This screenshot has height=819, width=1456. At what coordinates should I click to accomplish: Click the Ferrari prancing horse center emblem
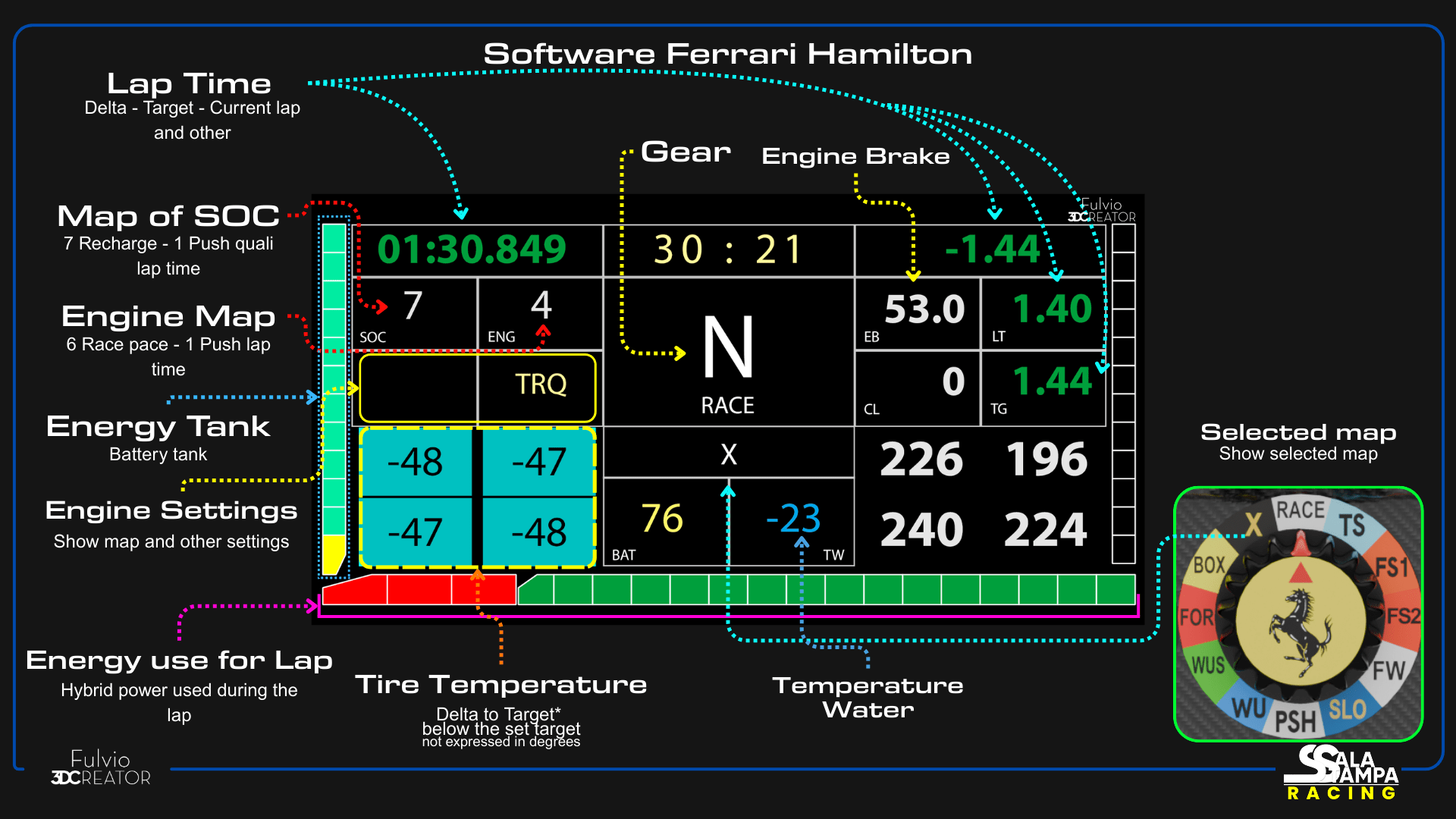[x=1300, y=629]
